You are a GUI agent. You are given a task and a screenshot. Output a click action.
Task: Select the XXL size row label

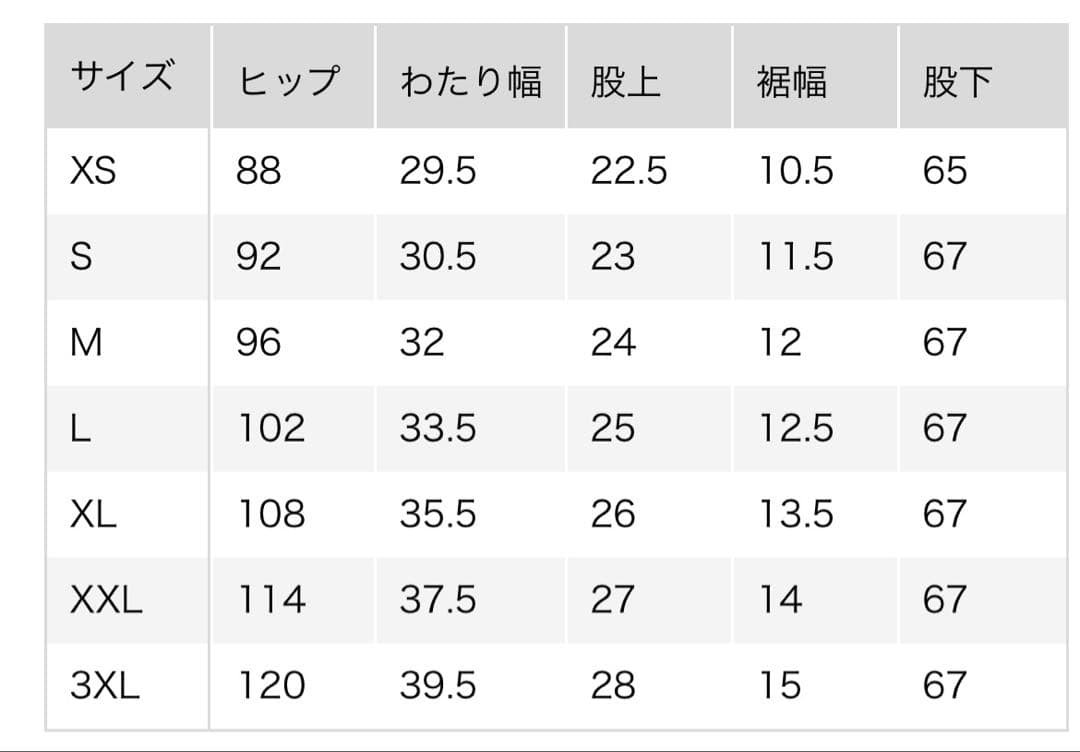tap(106, 599)
